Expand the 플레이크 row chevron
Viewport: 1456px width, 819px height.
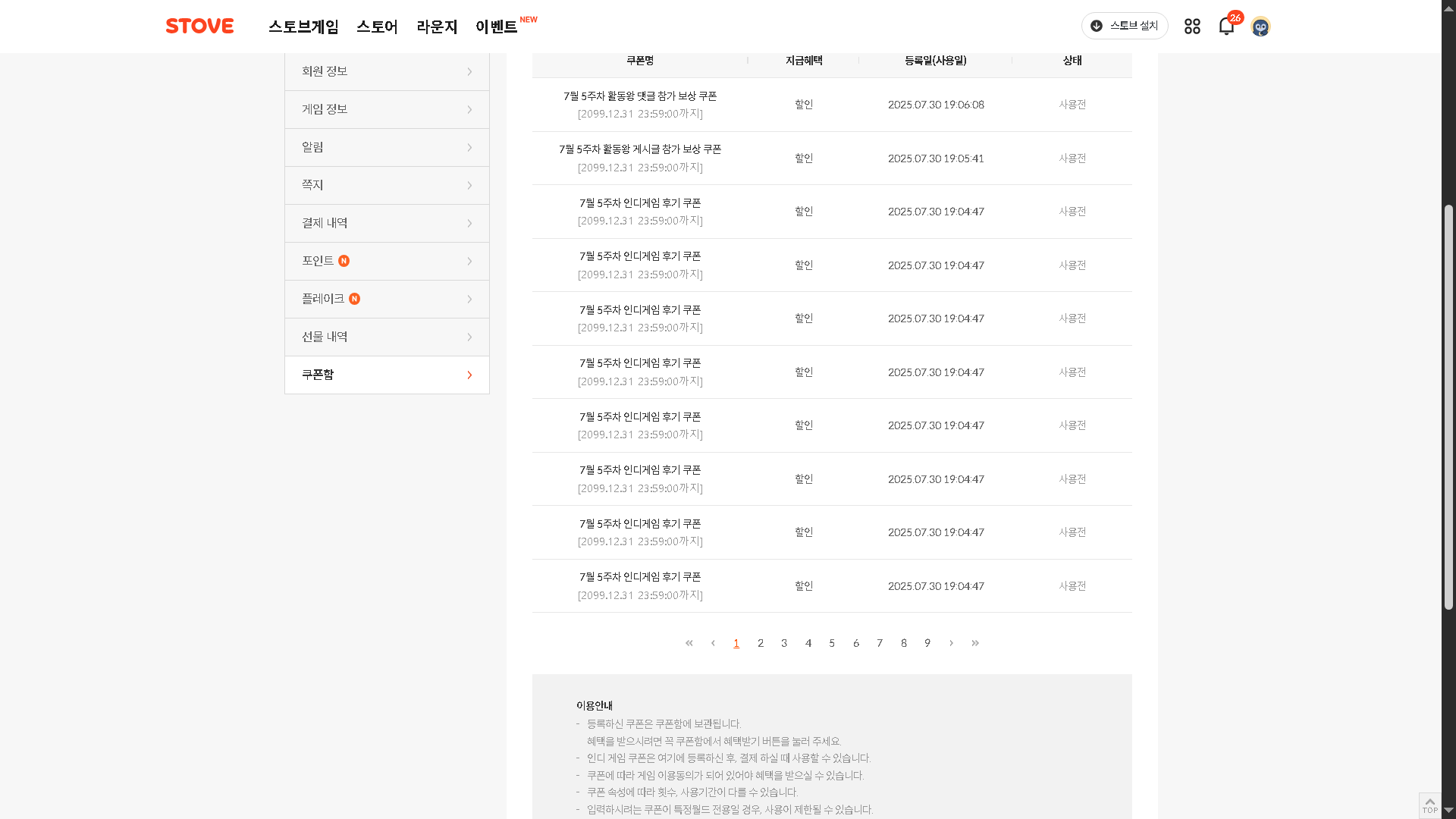(x=469, y=300)
